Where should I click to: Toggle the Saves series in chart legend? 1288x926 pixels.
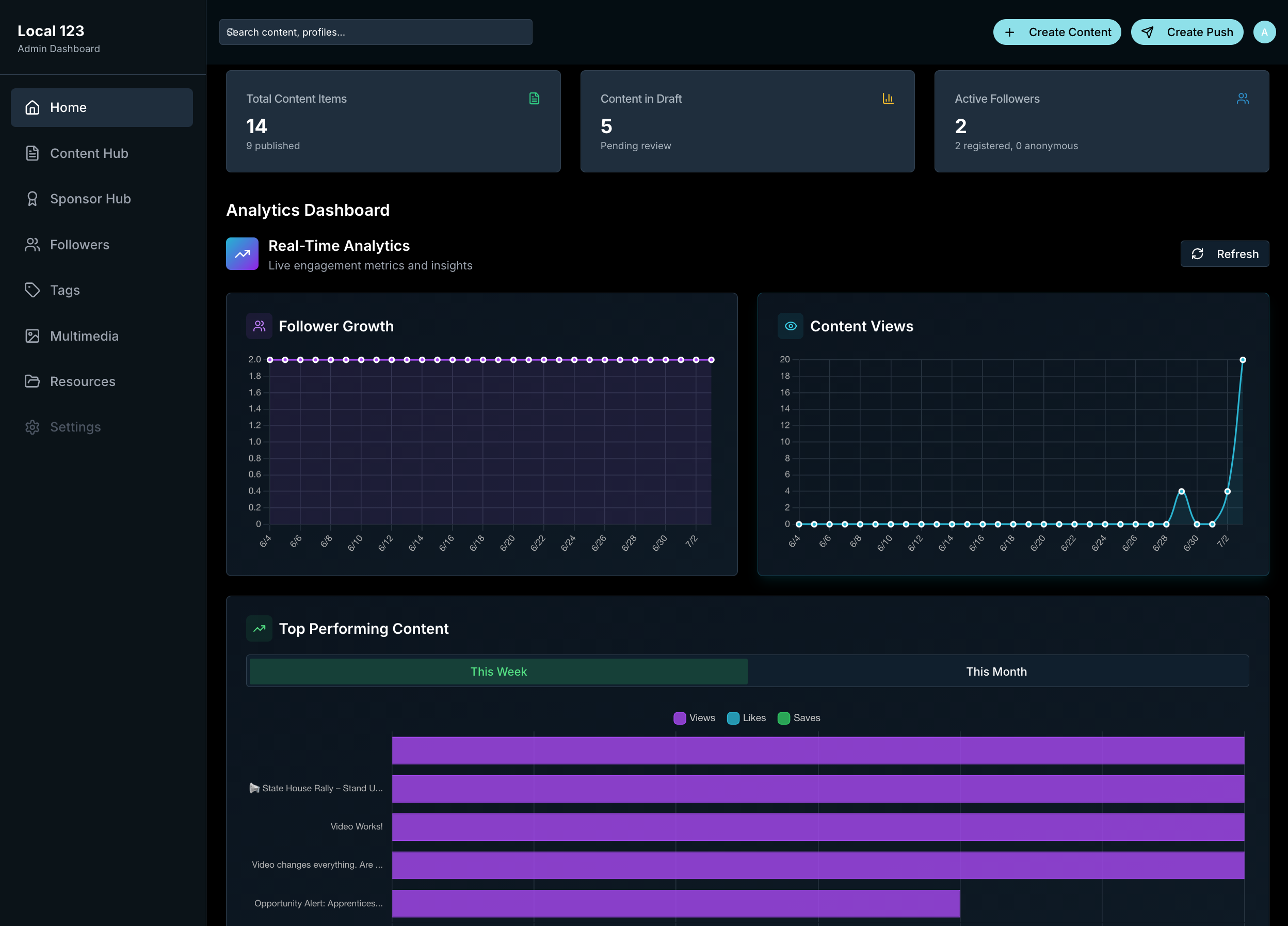[799, 718]
